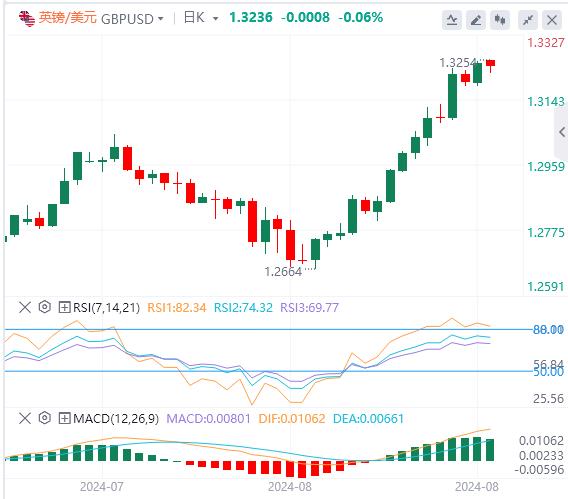
Task: Expand the right side panel chevron
Action: [x=561, y=132]
